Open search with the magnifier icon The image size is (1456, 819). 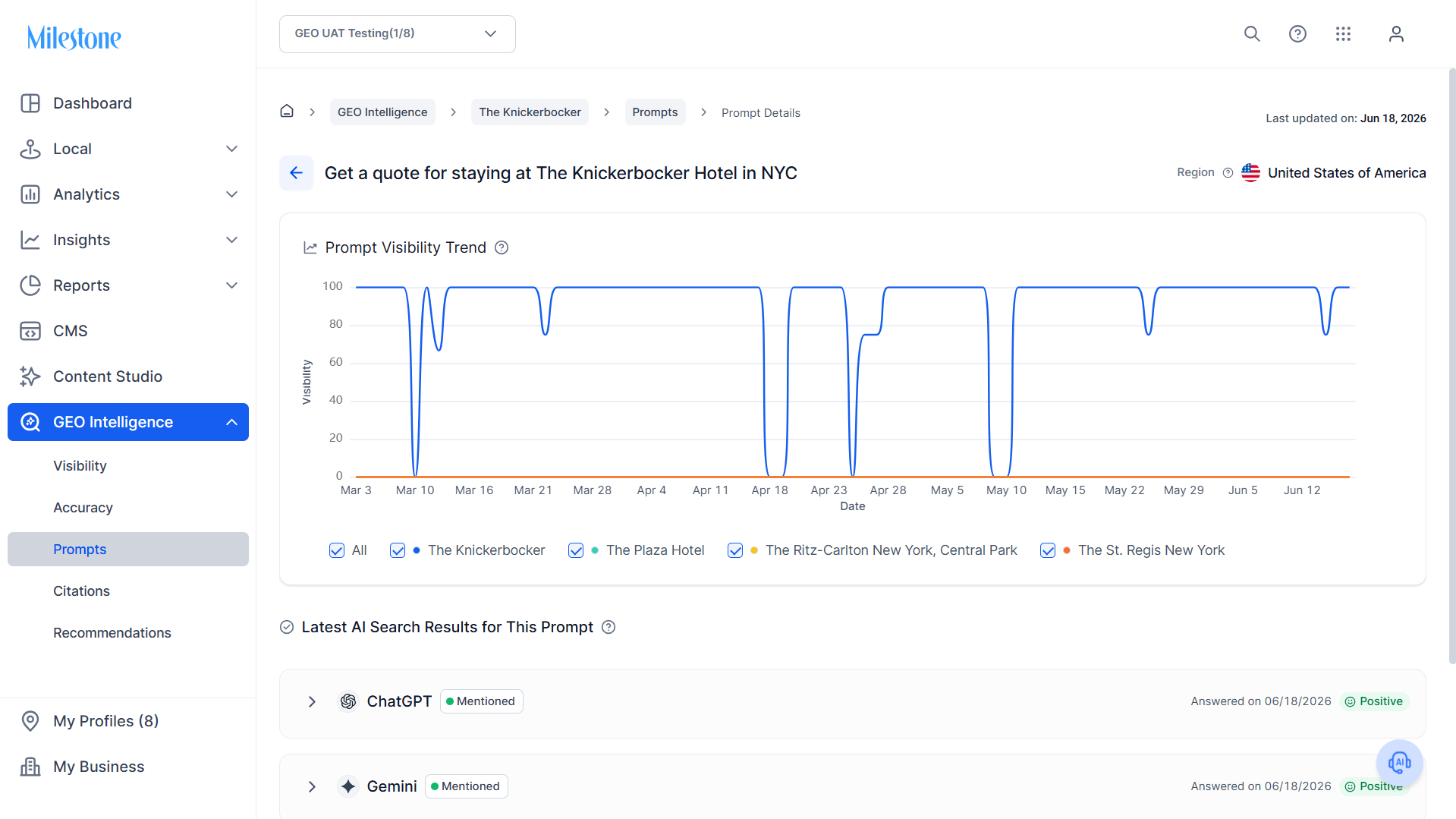(1252, 33)
